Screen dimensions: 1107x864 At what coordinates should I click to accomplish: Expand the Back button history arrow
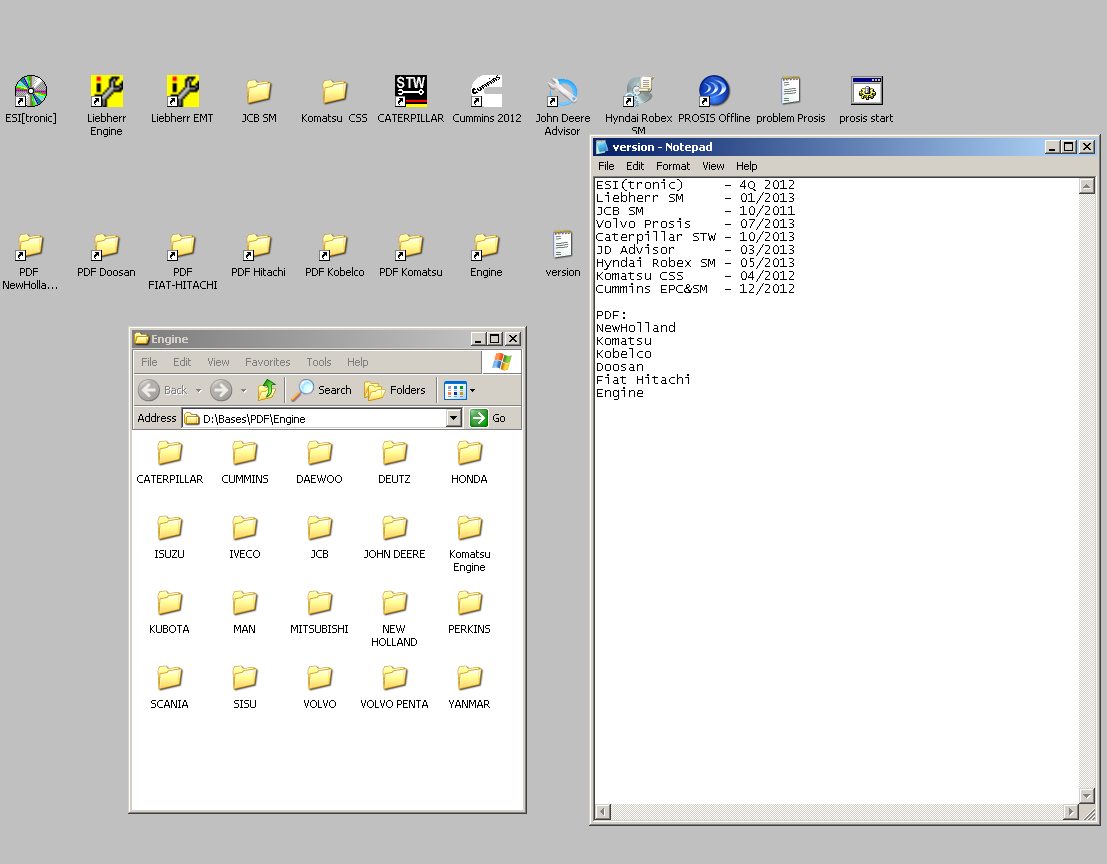(x=198, y=390)
